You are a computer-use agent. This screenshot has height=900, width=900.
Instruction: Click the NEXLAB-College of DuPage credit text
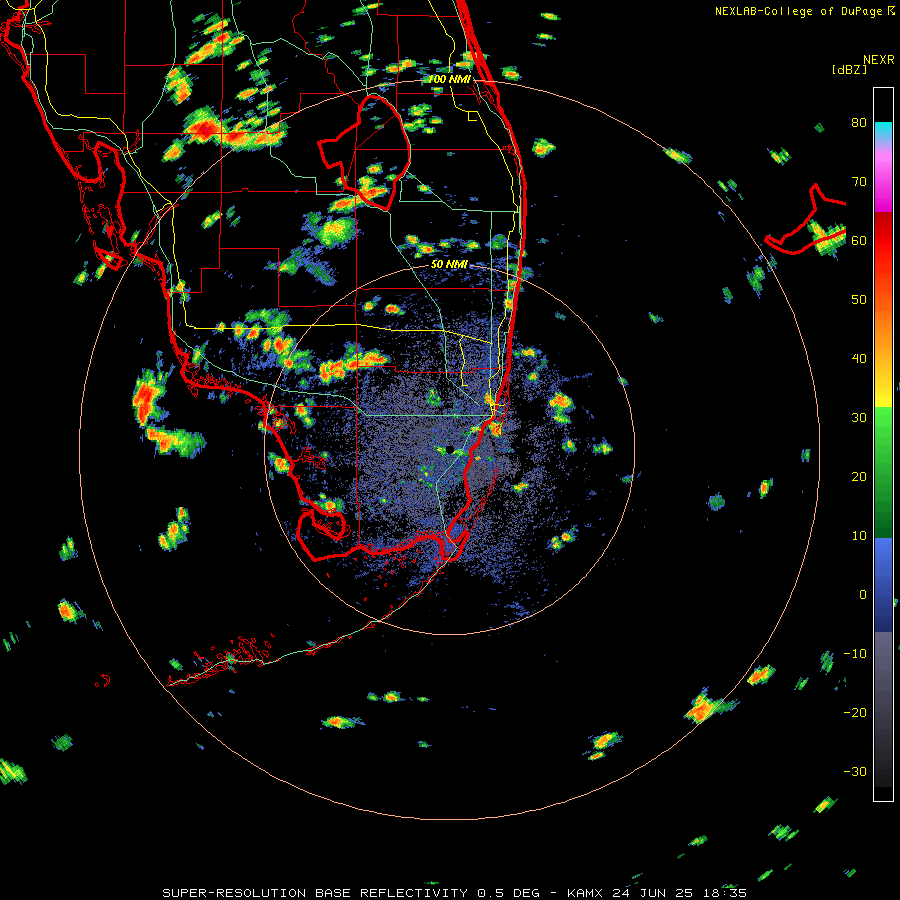point(800,11)
